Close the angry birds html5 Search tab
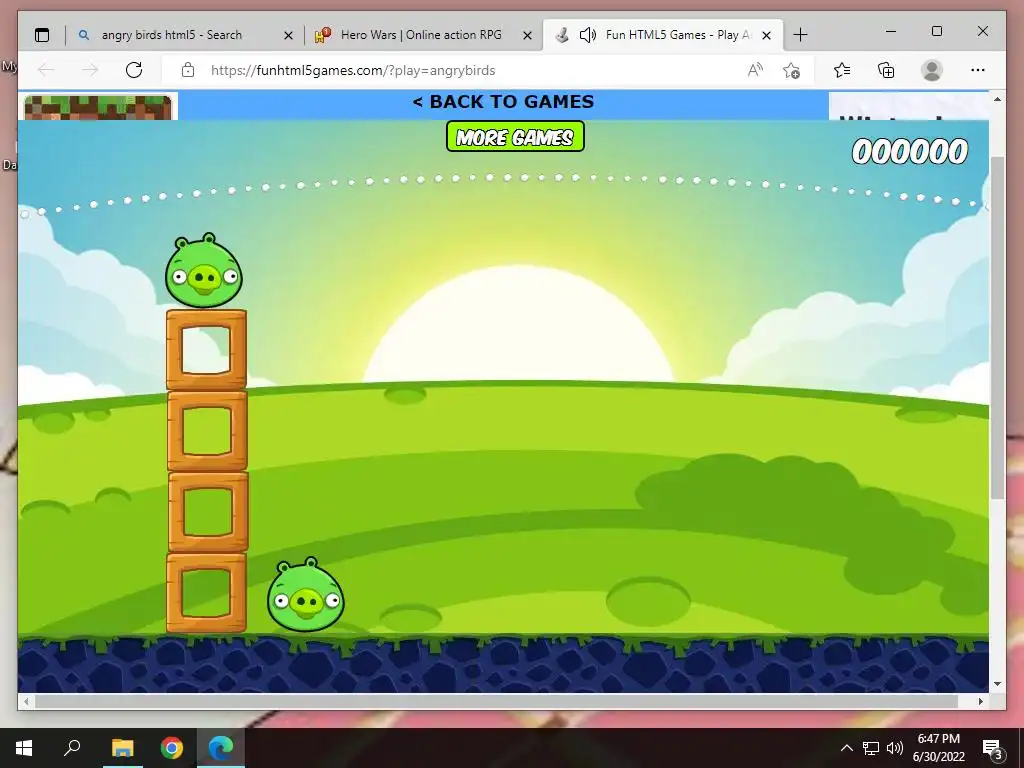Image resolution: width=1024 pixels, height=768 pixels. [x=288, y=35]
